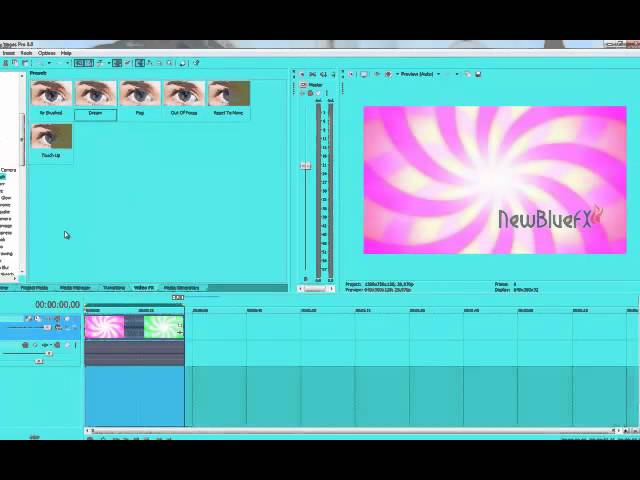Toggle Automatic Crossfades in the toolbar
The width and height of the screenshot is (640, 480).
point(90,63)
